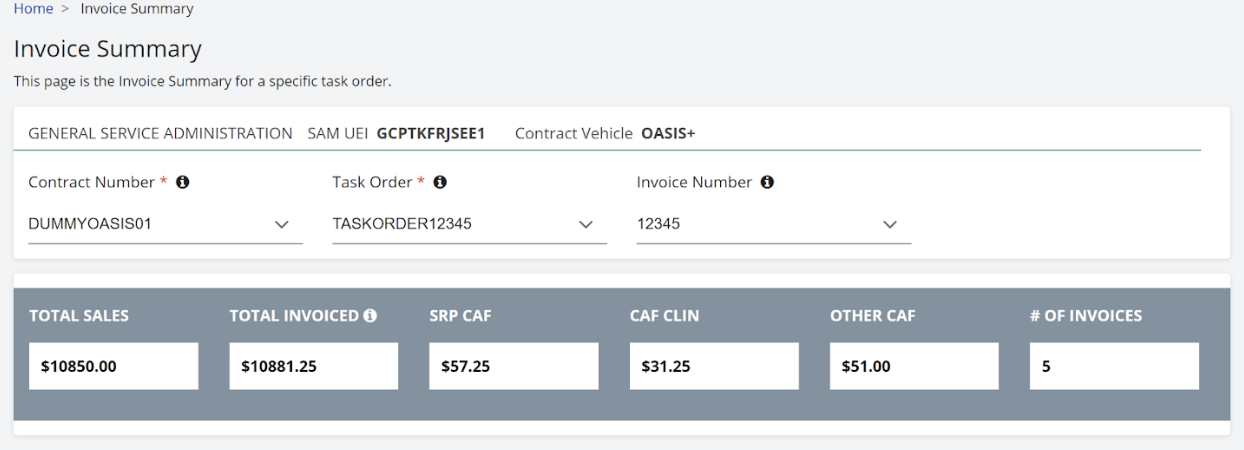Click the Total Invoiced info icon
1244x450 pixels.
click(x=370, y=316)
